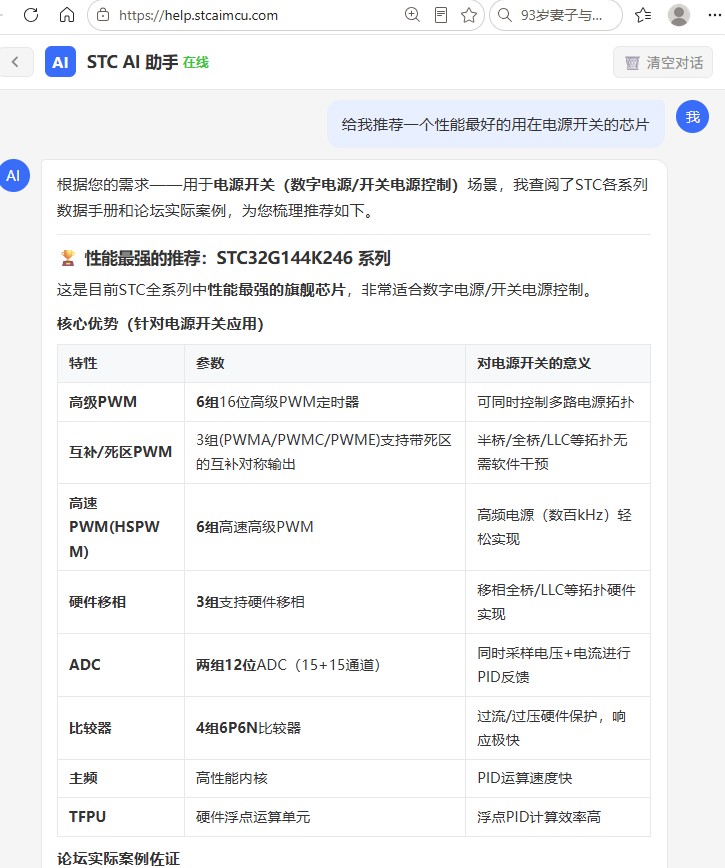The width and height of the screenshot is (725, 868).
Task: Open favorites list icon
Action: tap(643, 15)
